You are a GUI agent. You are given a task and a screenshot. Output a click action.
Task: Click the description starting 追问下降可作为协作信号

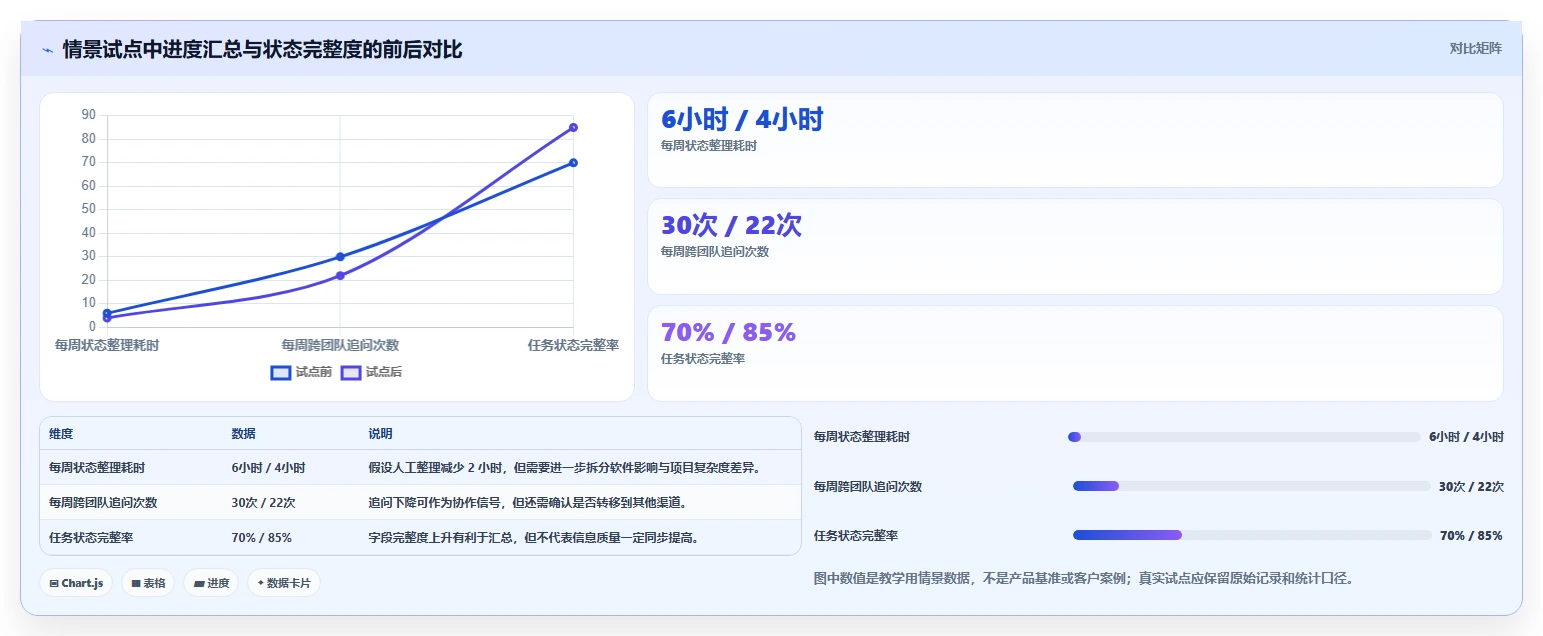(x=527, y=503)
